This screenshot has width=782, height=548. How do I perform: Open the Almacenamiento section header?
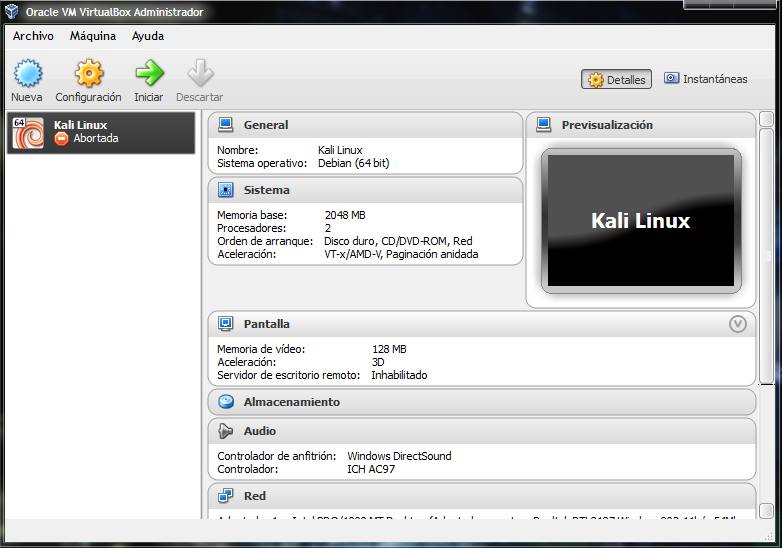point(482,402)
